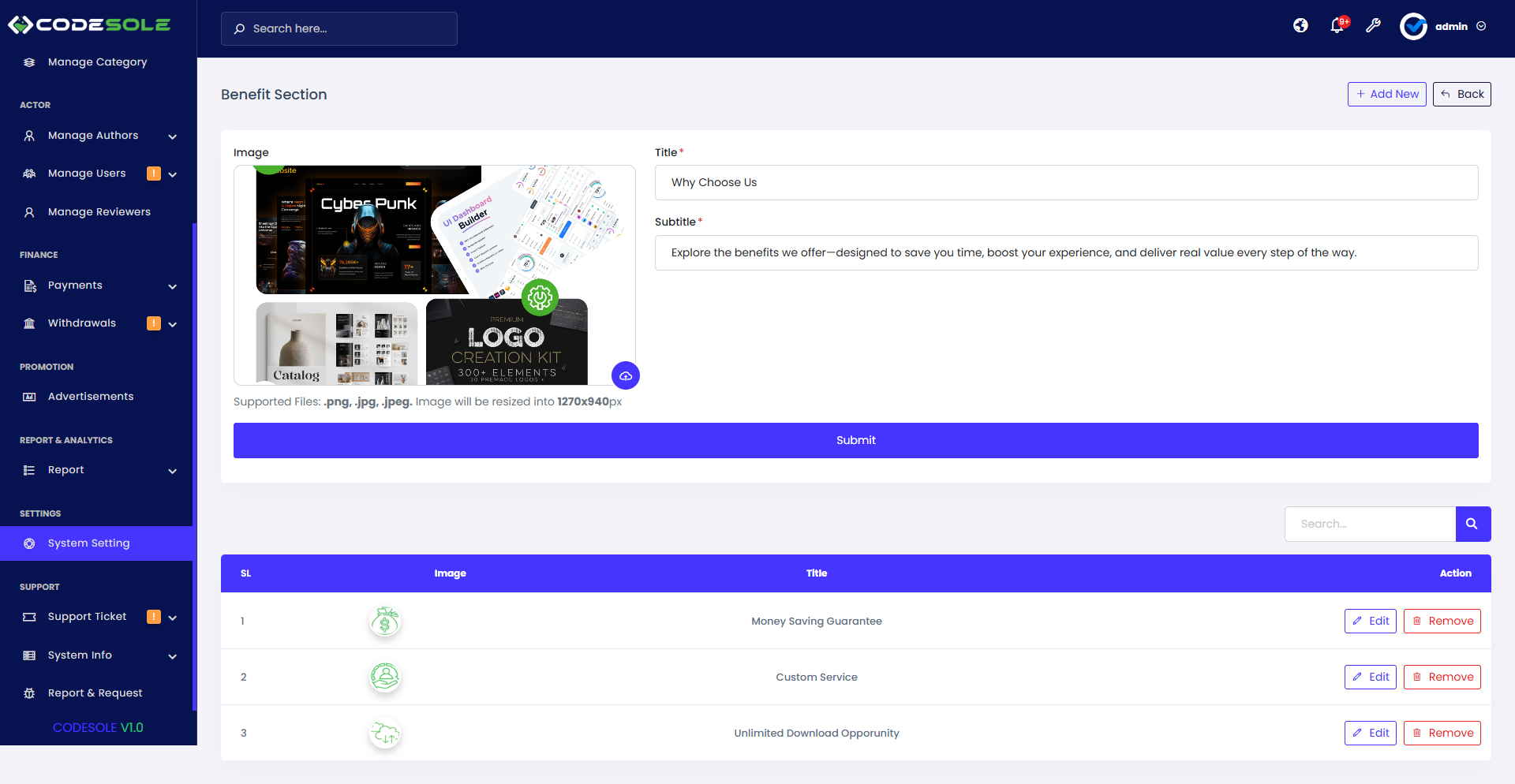
Task: Go Back using the Back button
Action: coord(1461,94)
